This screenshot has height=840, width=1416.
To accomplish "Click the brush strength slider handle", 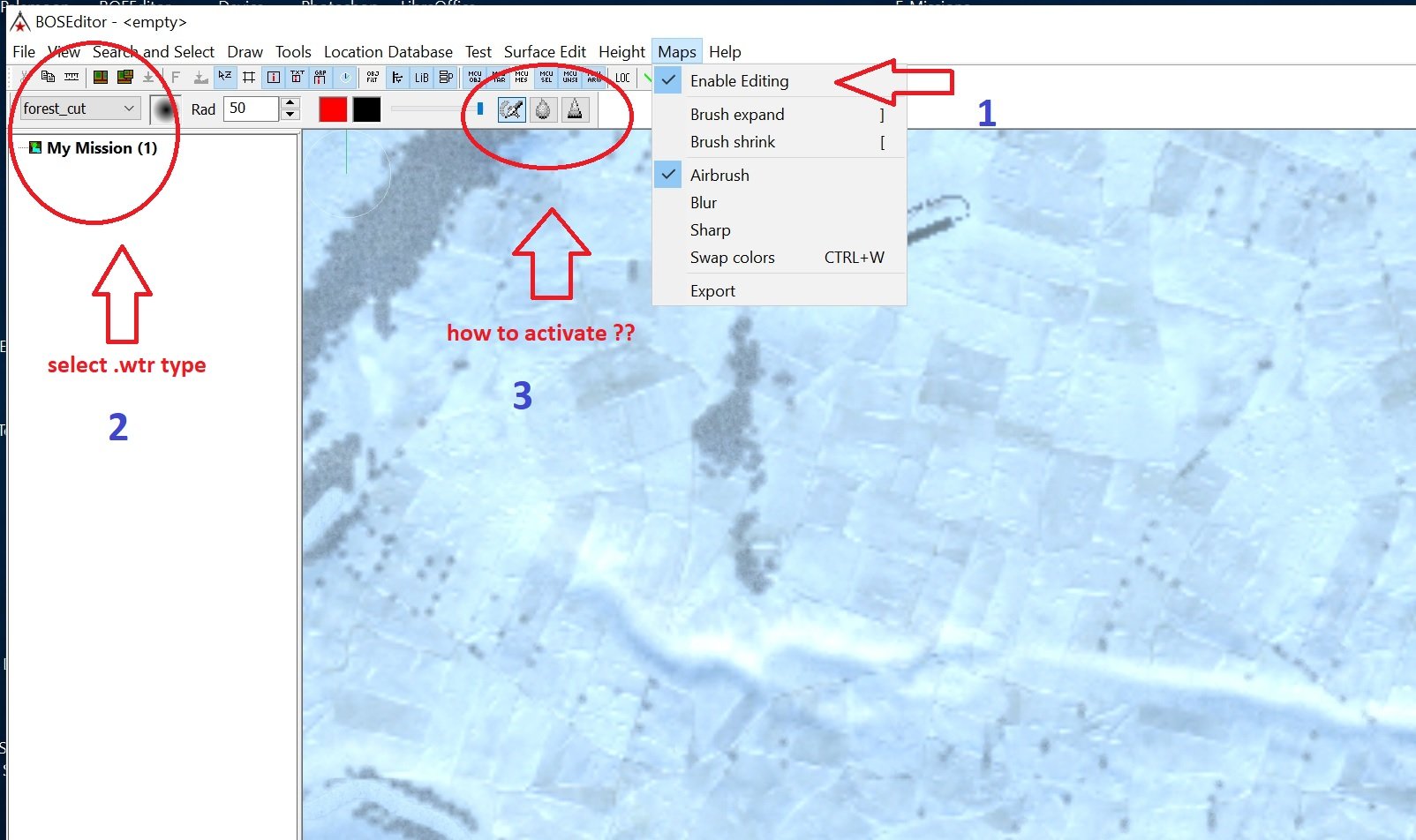I will 480,109.
